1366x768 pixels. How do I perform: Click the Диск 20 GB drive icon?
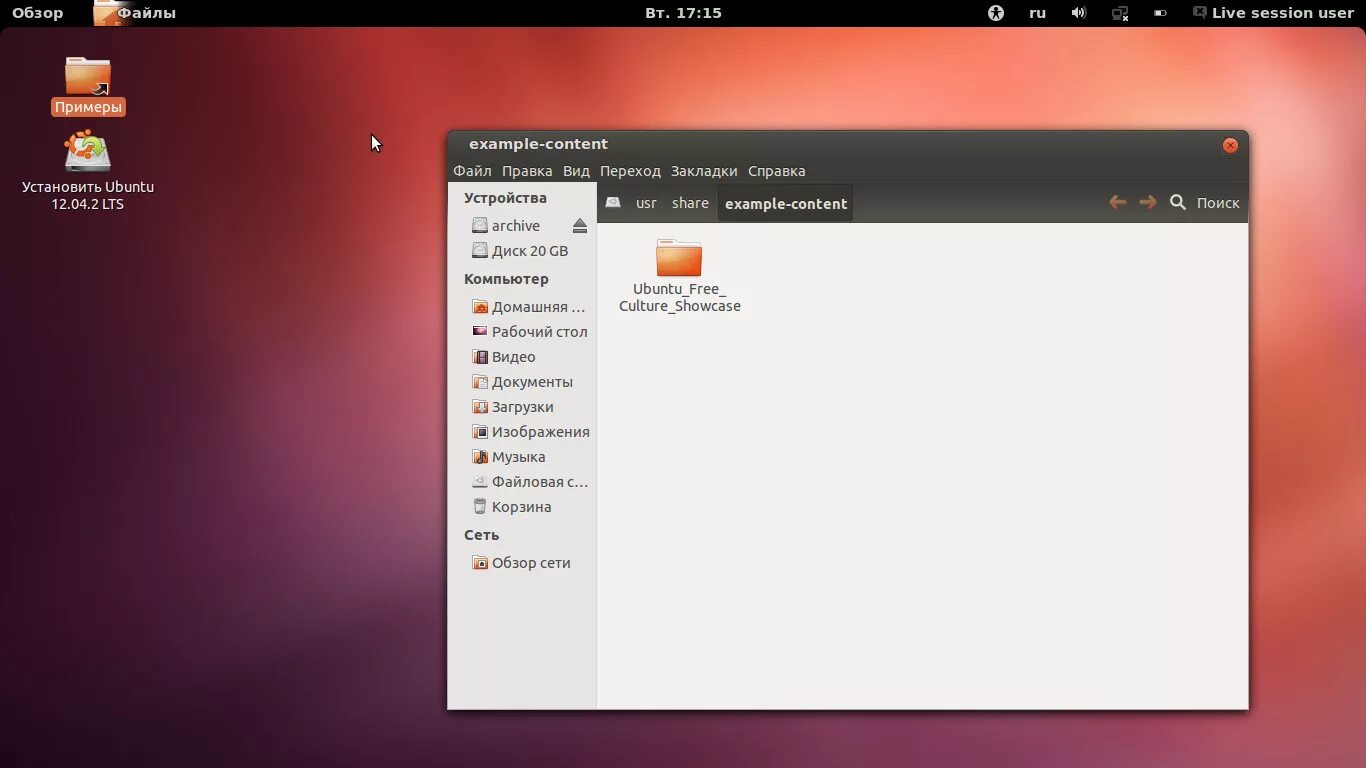[x=480, y=251]
